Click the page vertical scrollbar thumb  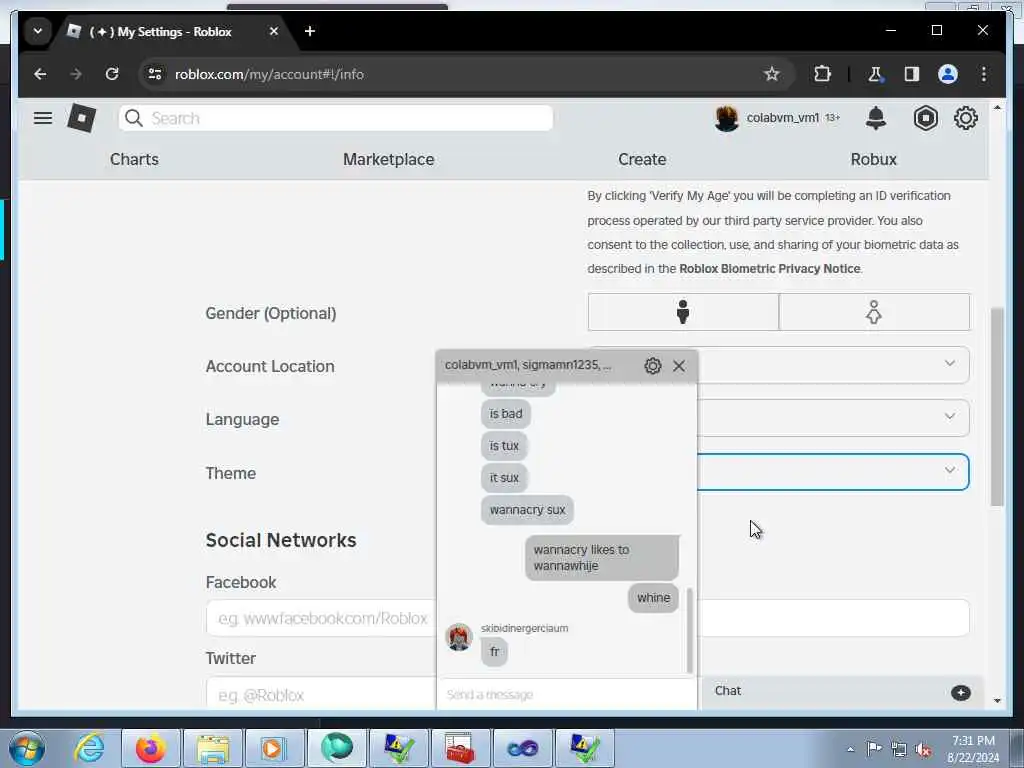click(x=997, y=406)
